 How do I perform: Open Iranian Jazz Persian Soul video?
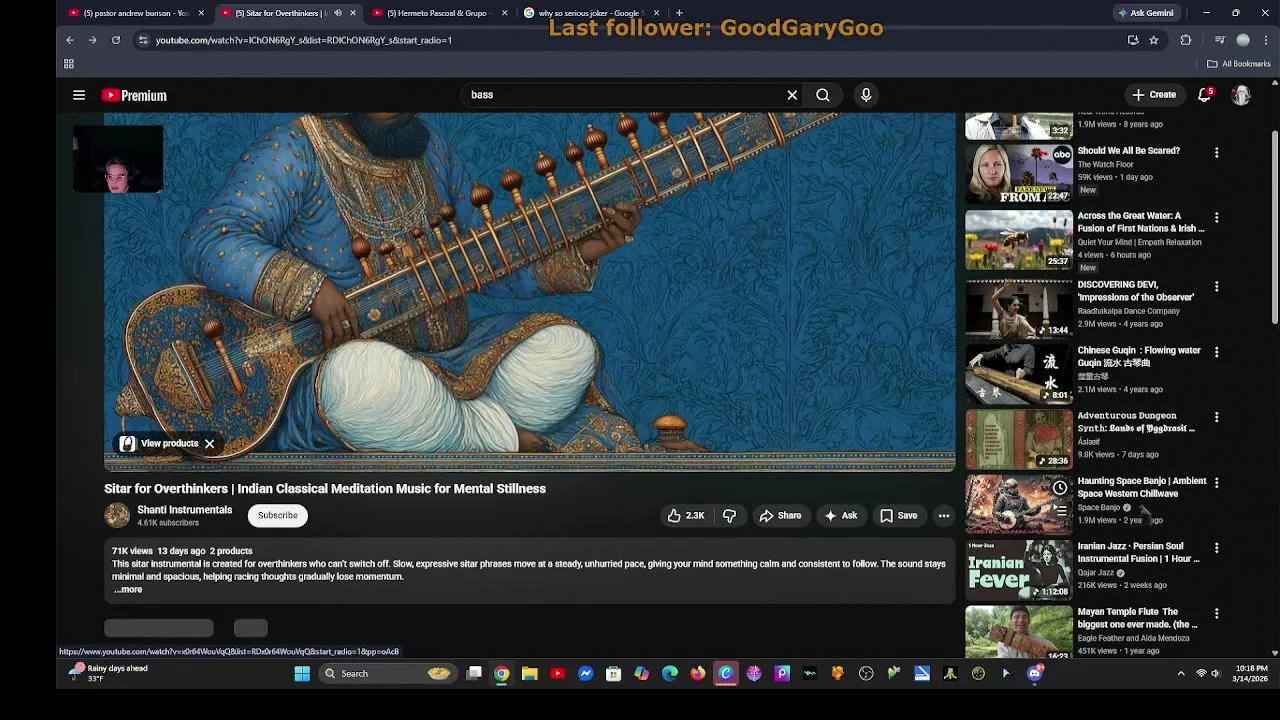(1018, 569)
